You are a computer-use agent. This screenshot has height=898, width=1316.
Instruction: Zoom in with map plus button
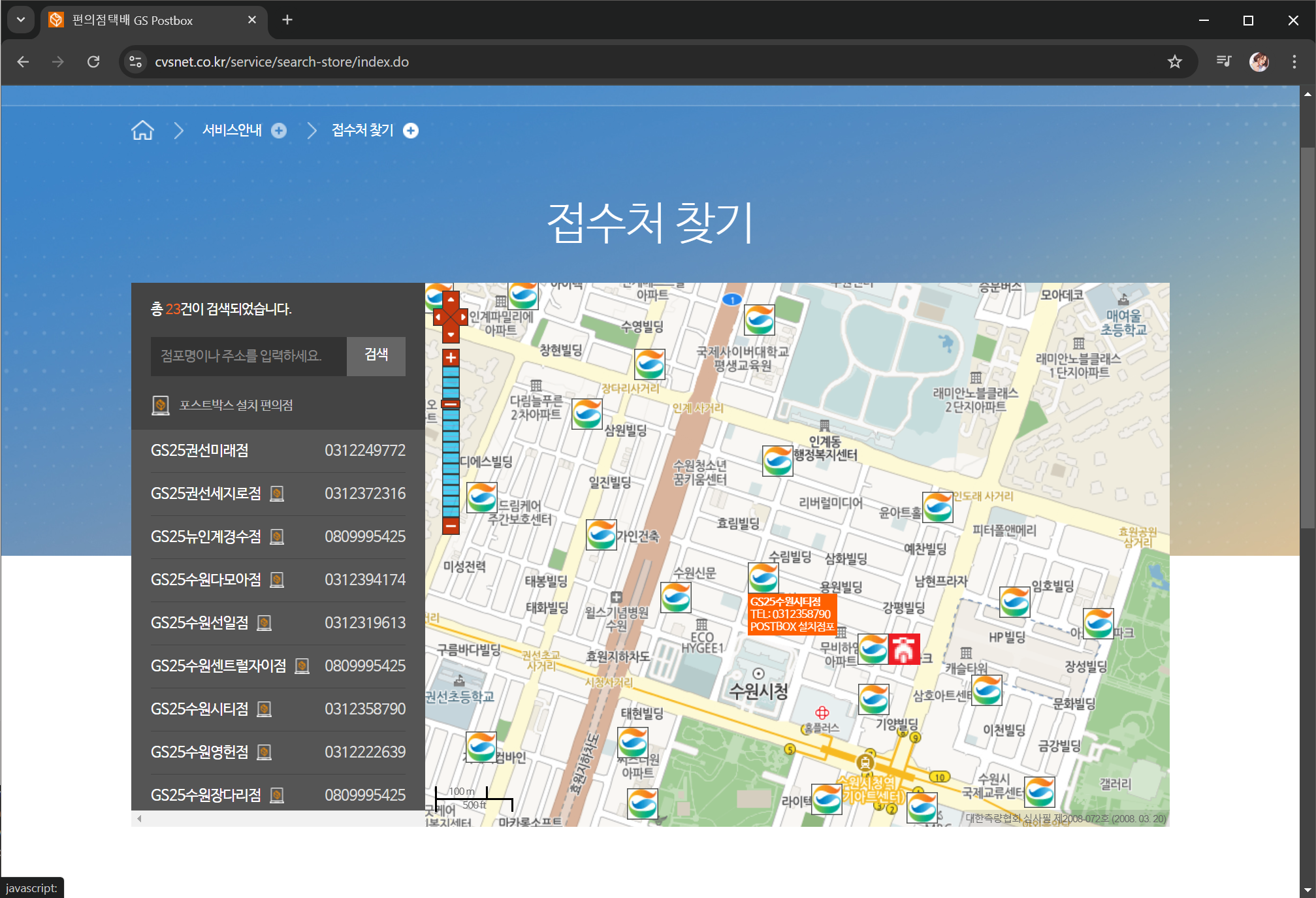point(451,358)
